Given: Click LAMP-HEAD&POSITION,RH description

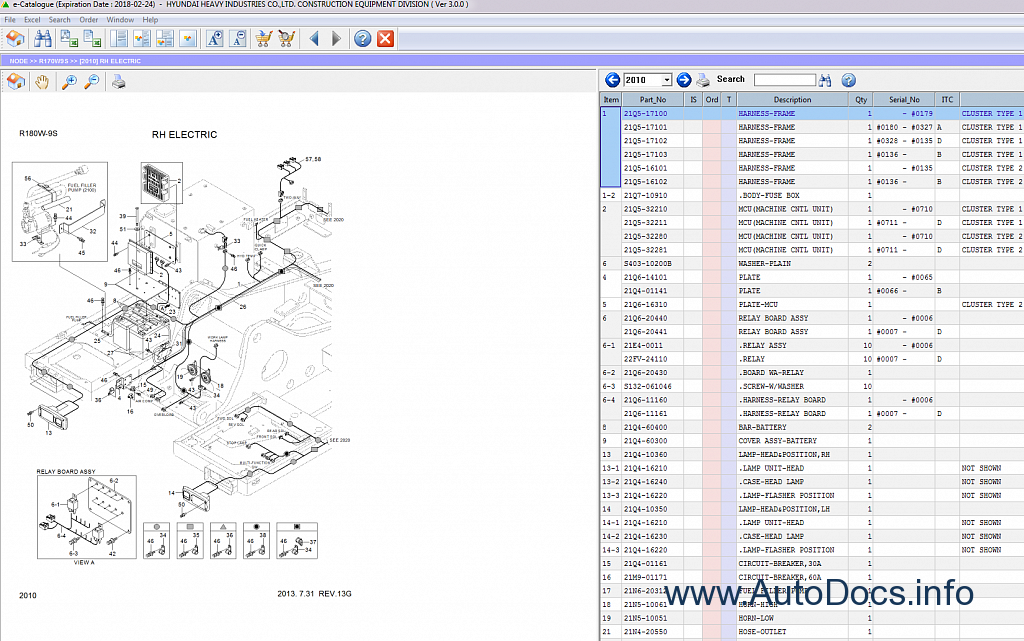Looking at the screenshot, I should [784, 454].
